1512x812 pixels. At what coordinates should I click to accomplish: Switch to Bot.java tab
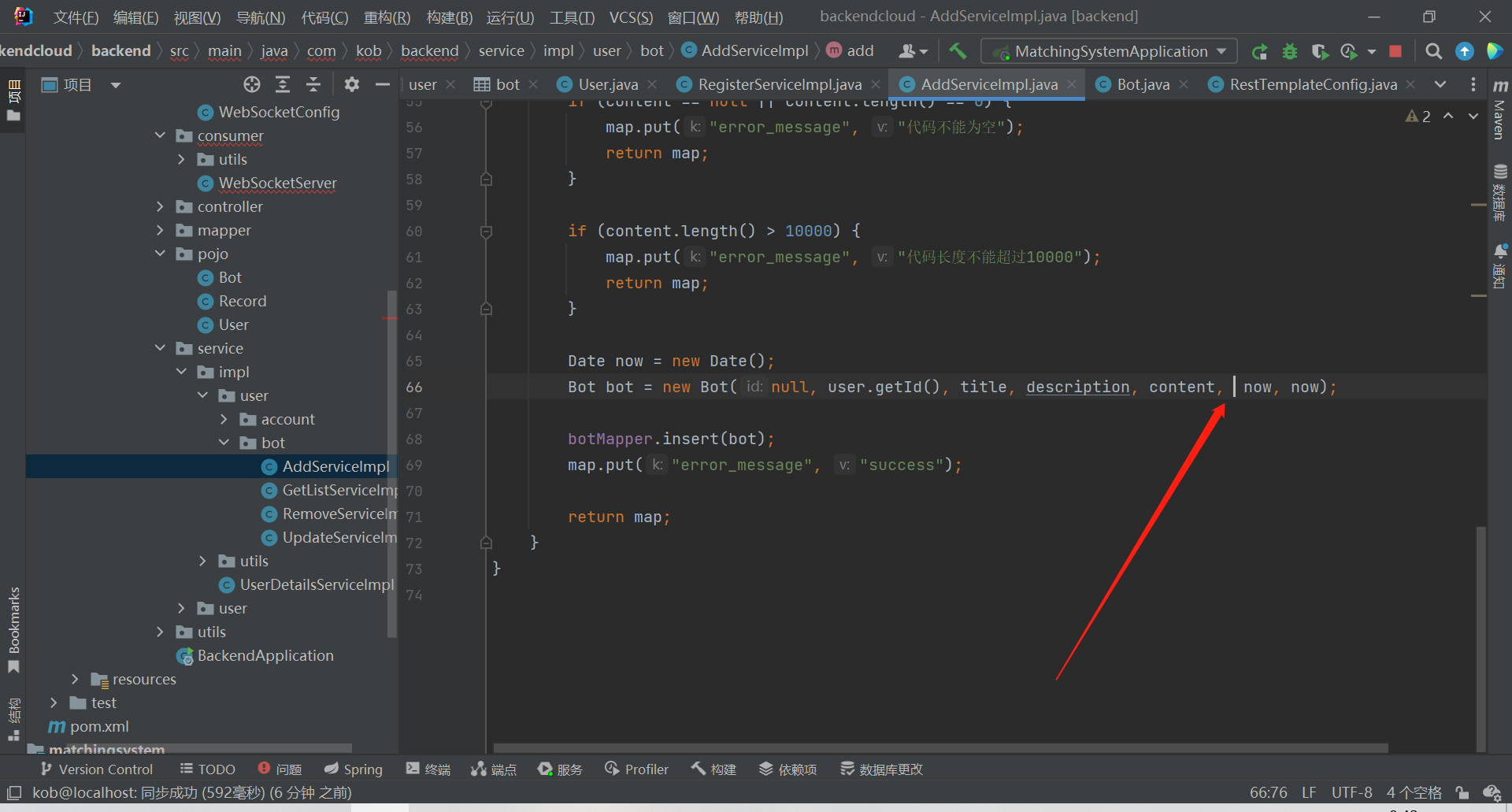click(1143, 84)
